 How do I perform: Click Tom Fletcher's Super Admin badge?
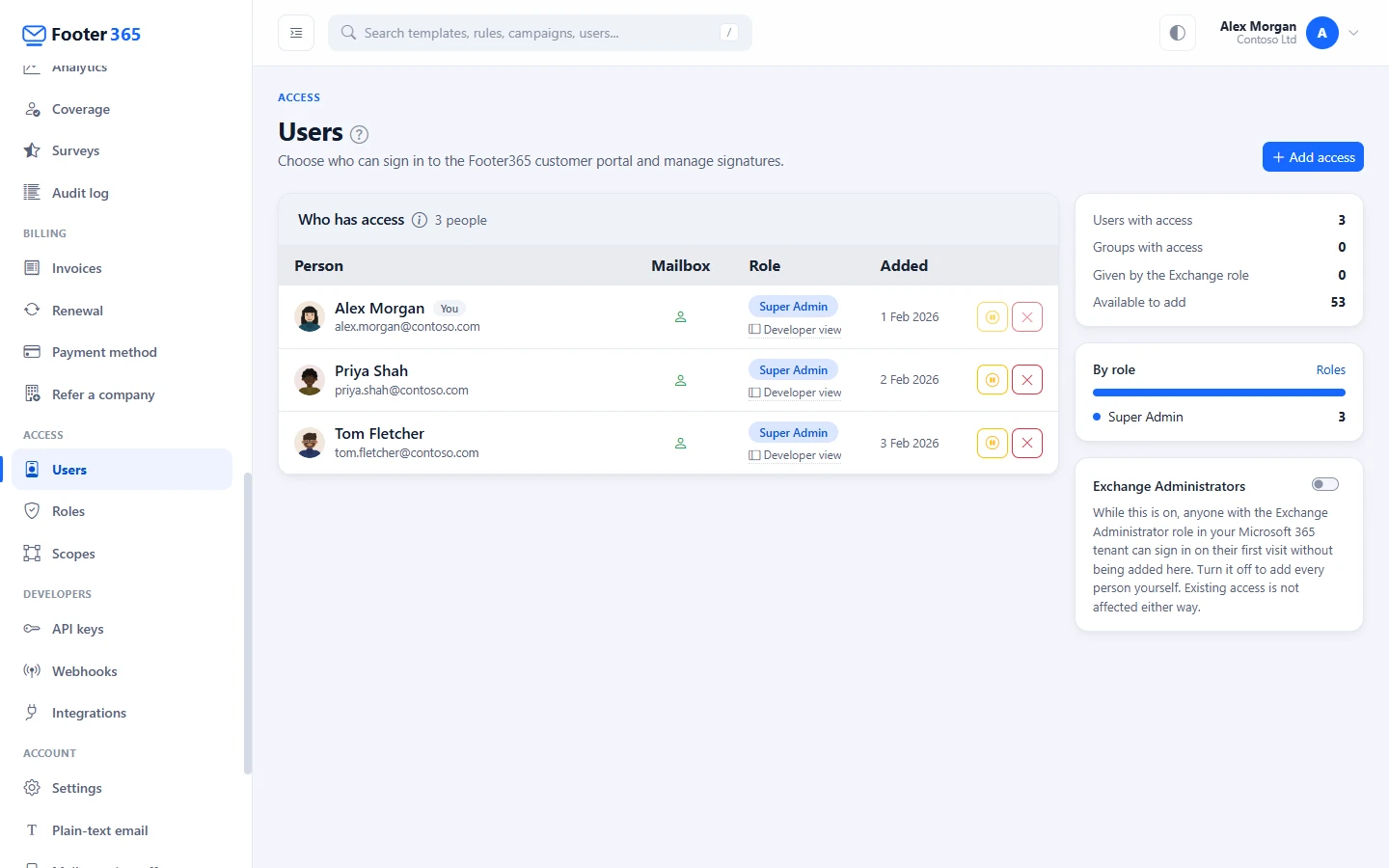[793, 433]
